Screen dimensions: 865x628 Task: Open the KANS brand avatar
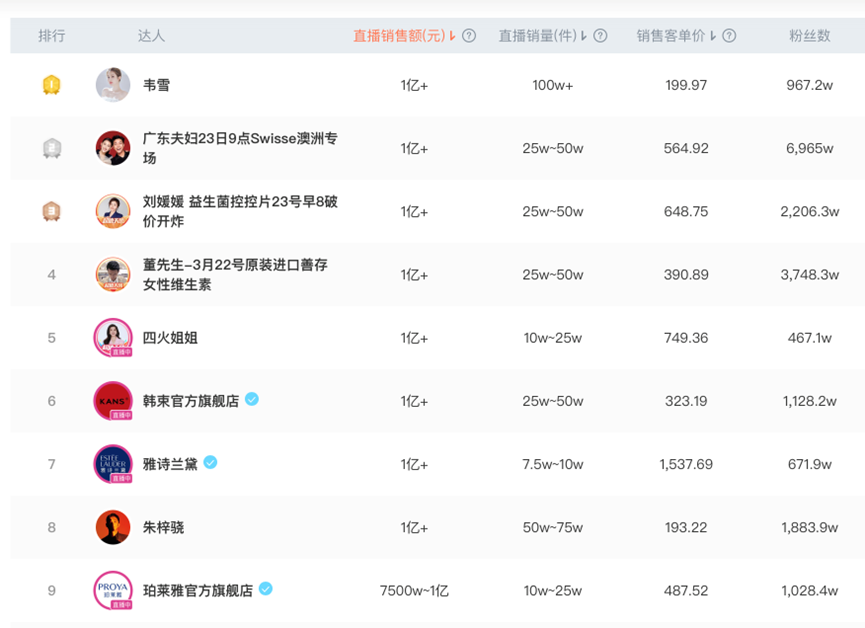pyautogui.click(x=113, y=401)
